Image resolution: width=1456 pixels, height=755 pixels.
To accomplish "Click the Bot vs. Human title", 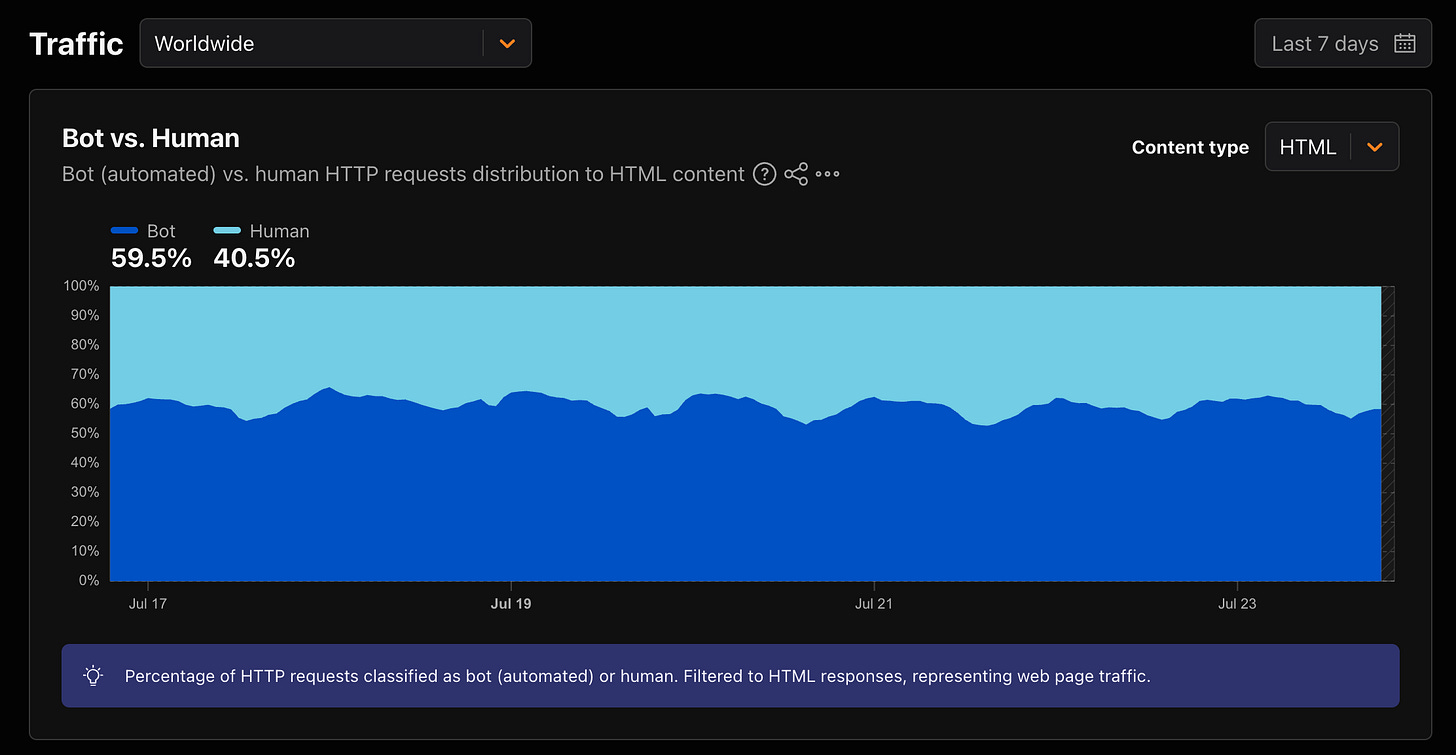I will (x=151, y=138).
